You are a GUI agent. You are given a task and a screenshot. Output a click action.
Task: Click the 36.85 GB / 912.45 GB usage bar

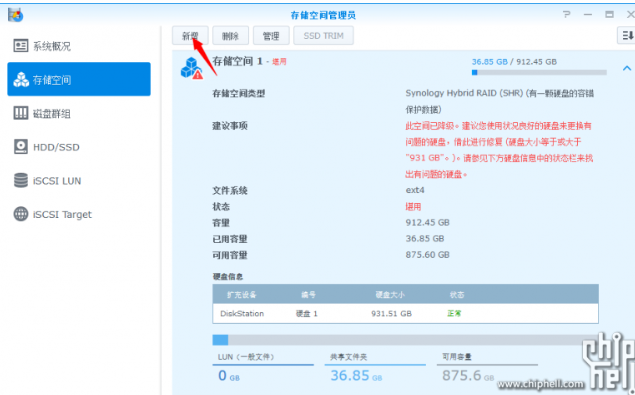click(539, 73)
